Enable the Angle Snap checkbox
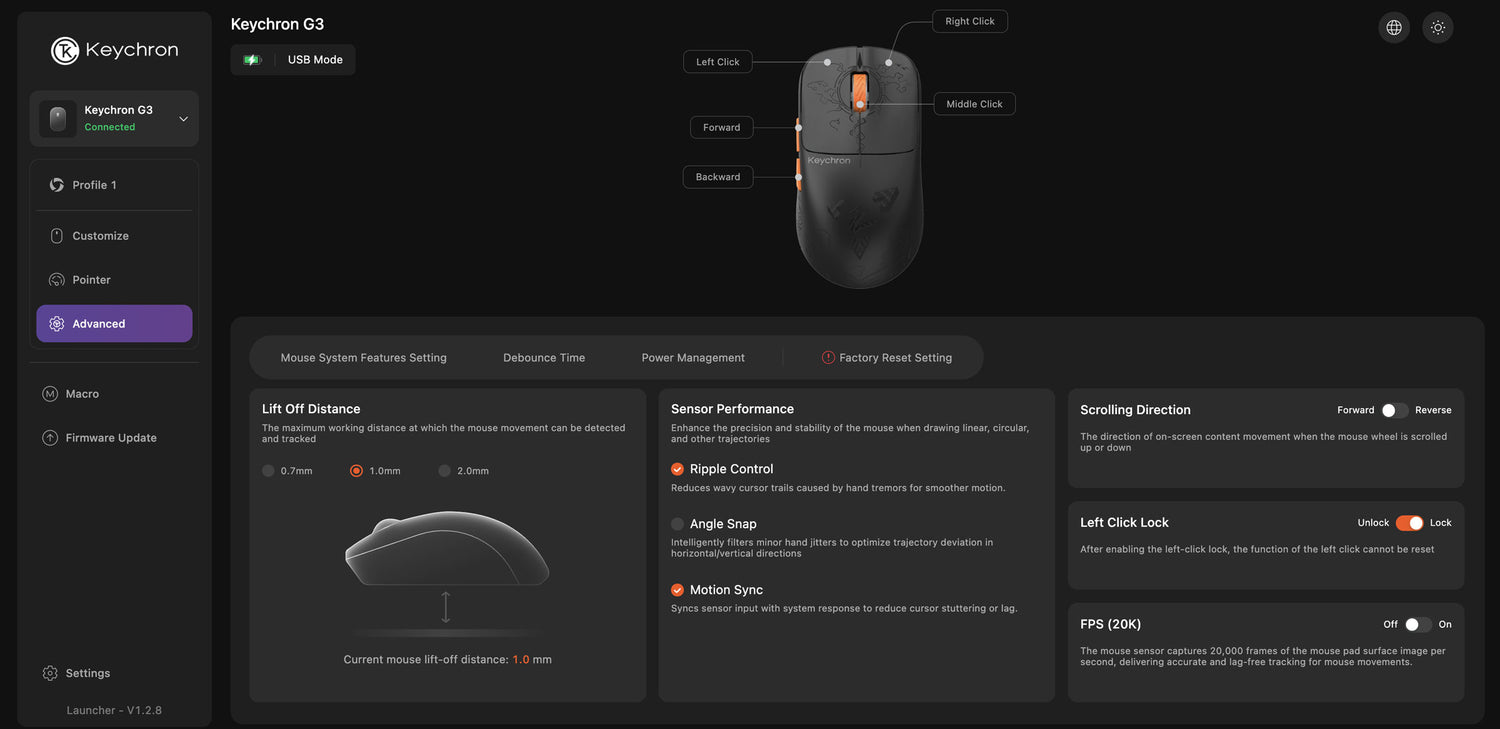This screenshot has width=1500, height=729. tap(678, 524)
